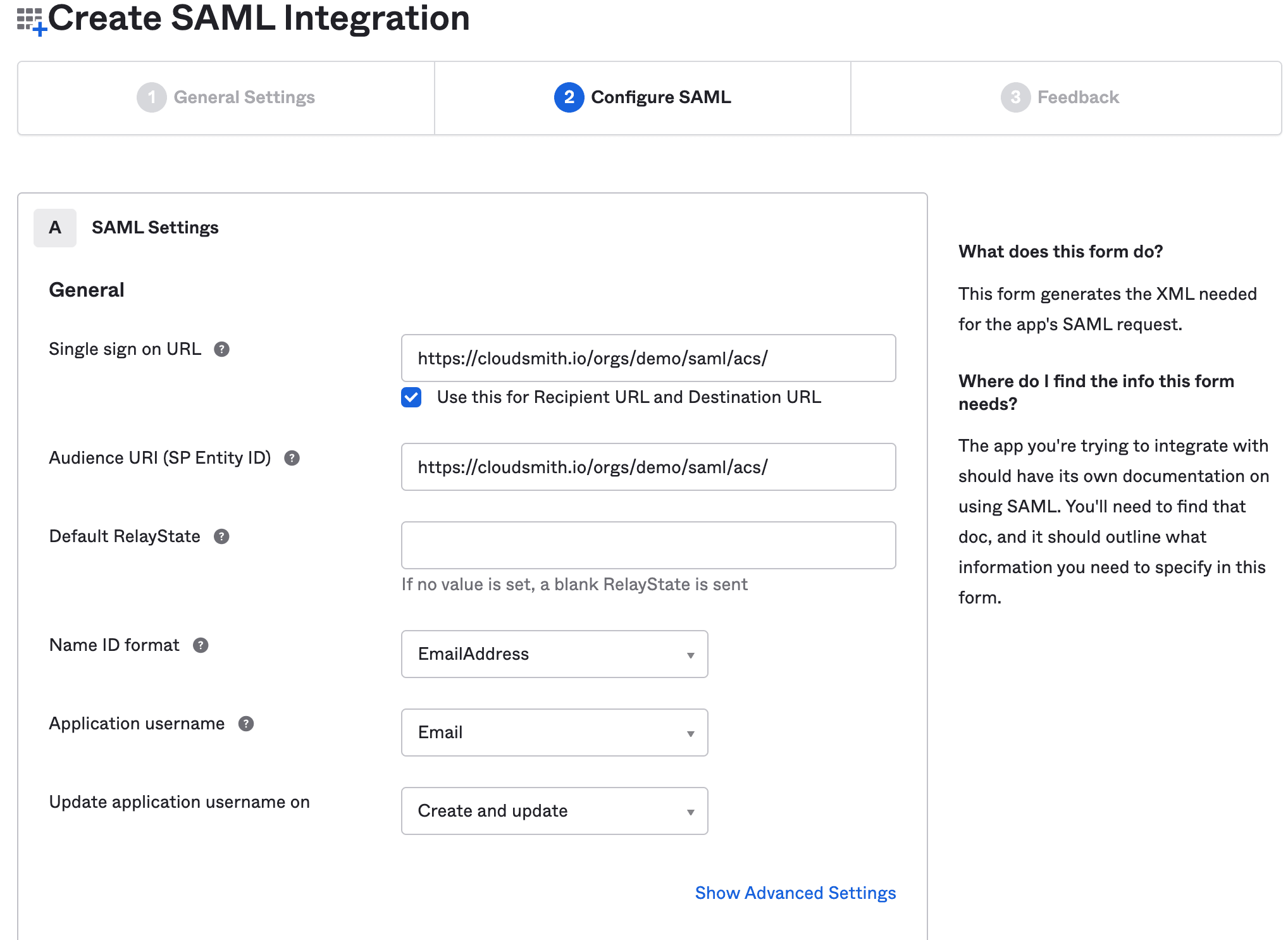Click the step 2 circle icon

tap(569, 97)
